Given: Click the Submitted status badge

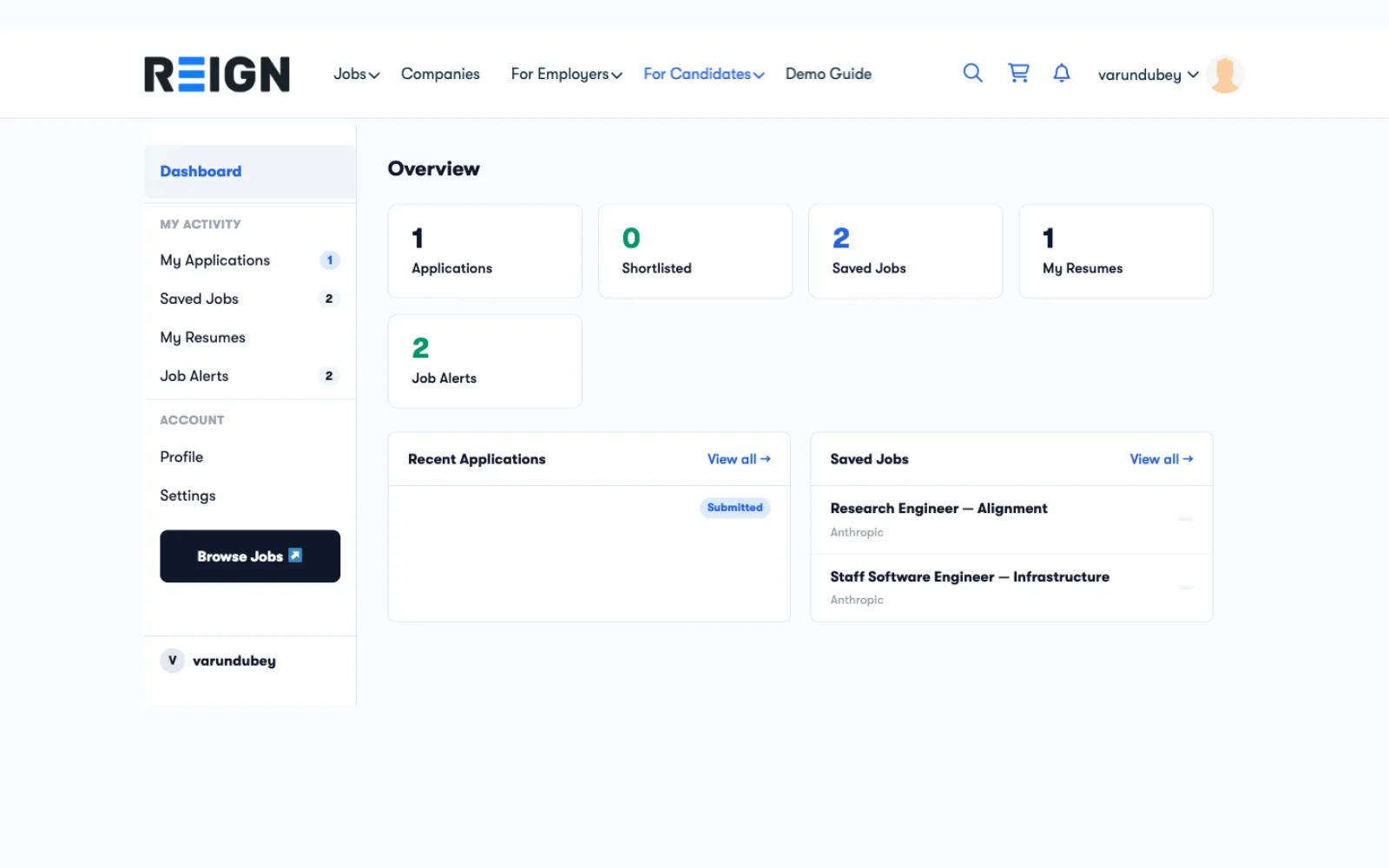Looking at the screenshot, I should coord(734,508).
